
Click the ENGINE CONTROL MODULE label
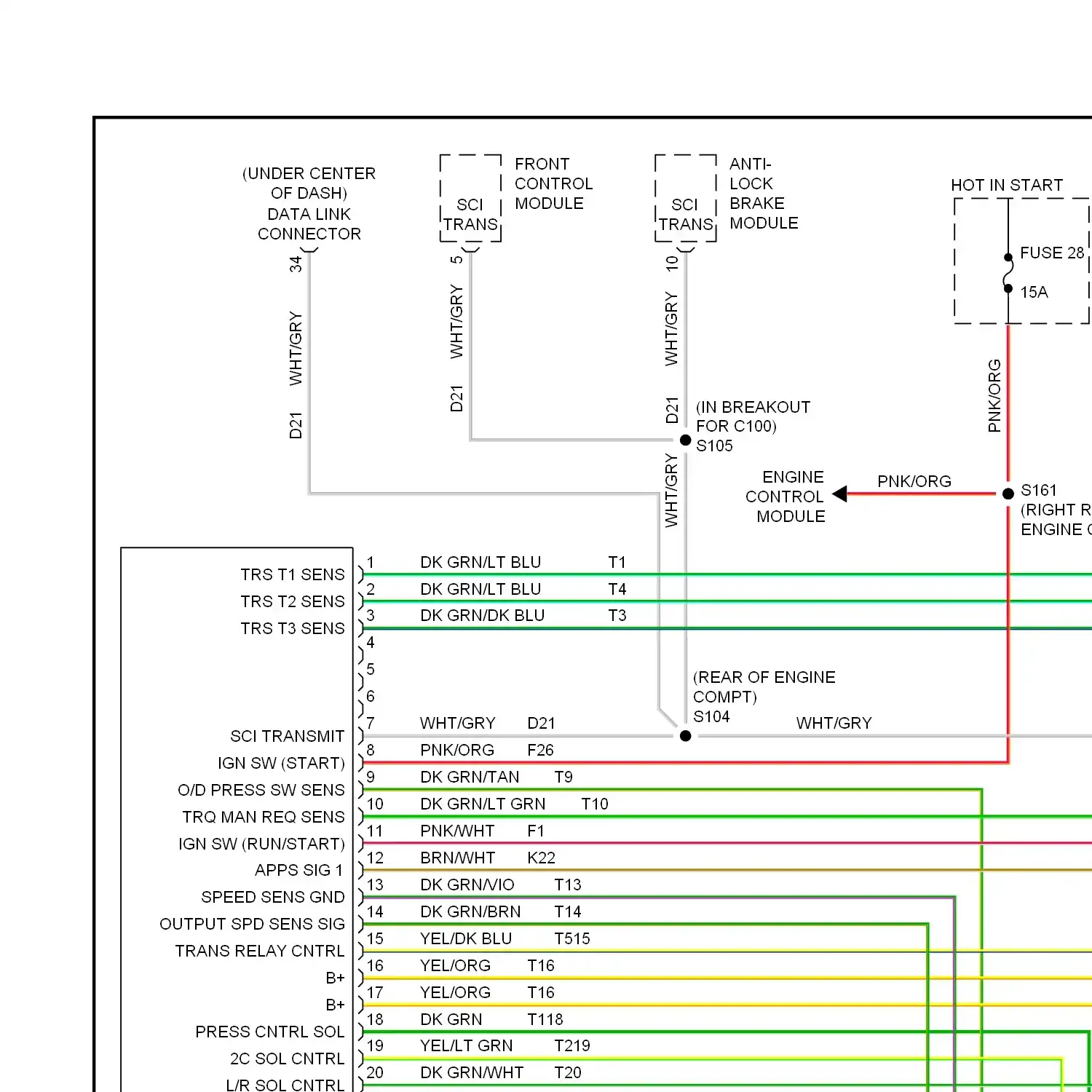coord(786,496)
